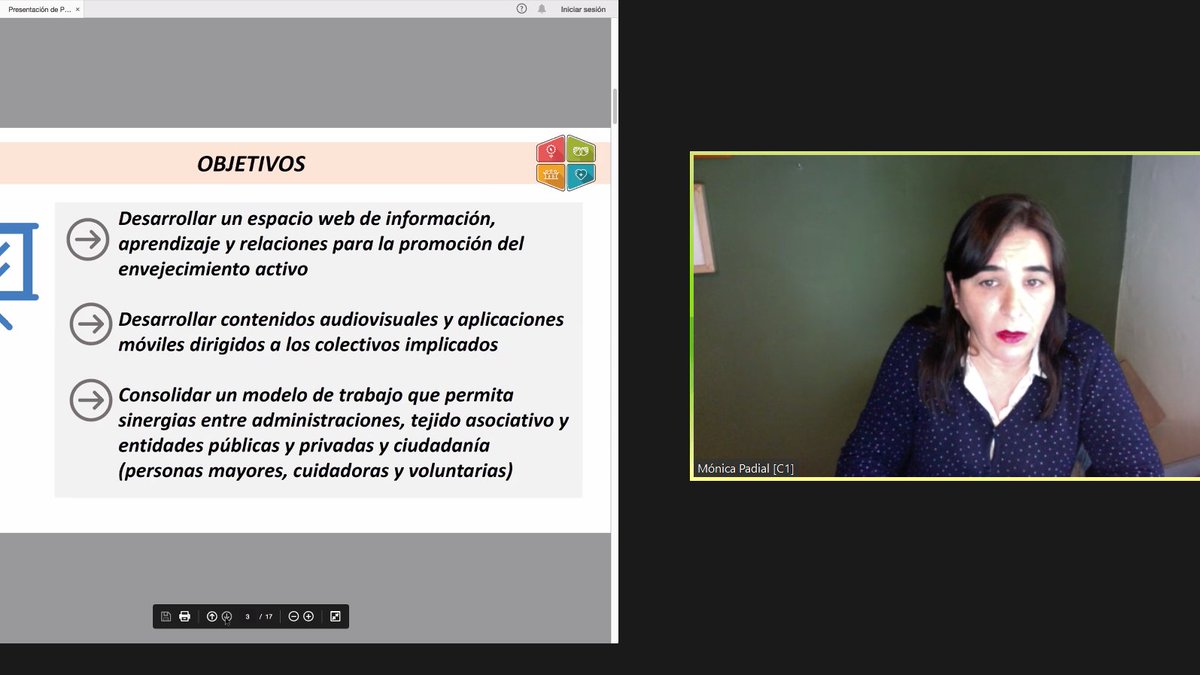The width and height of the screenshot is (1200, 675).
Task: Open the help question-mark icon
Action: [x=520, y=8]
